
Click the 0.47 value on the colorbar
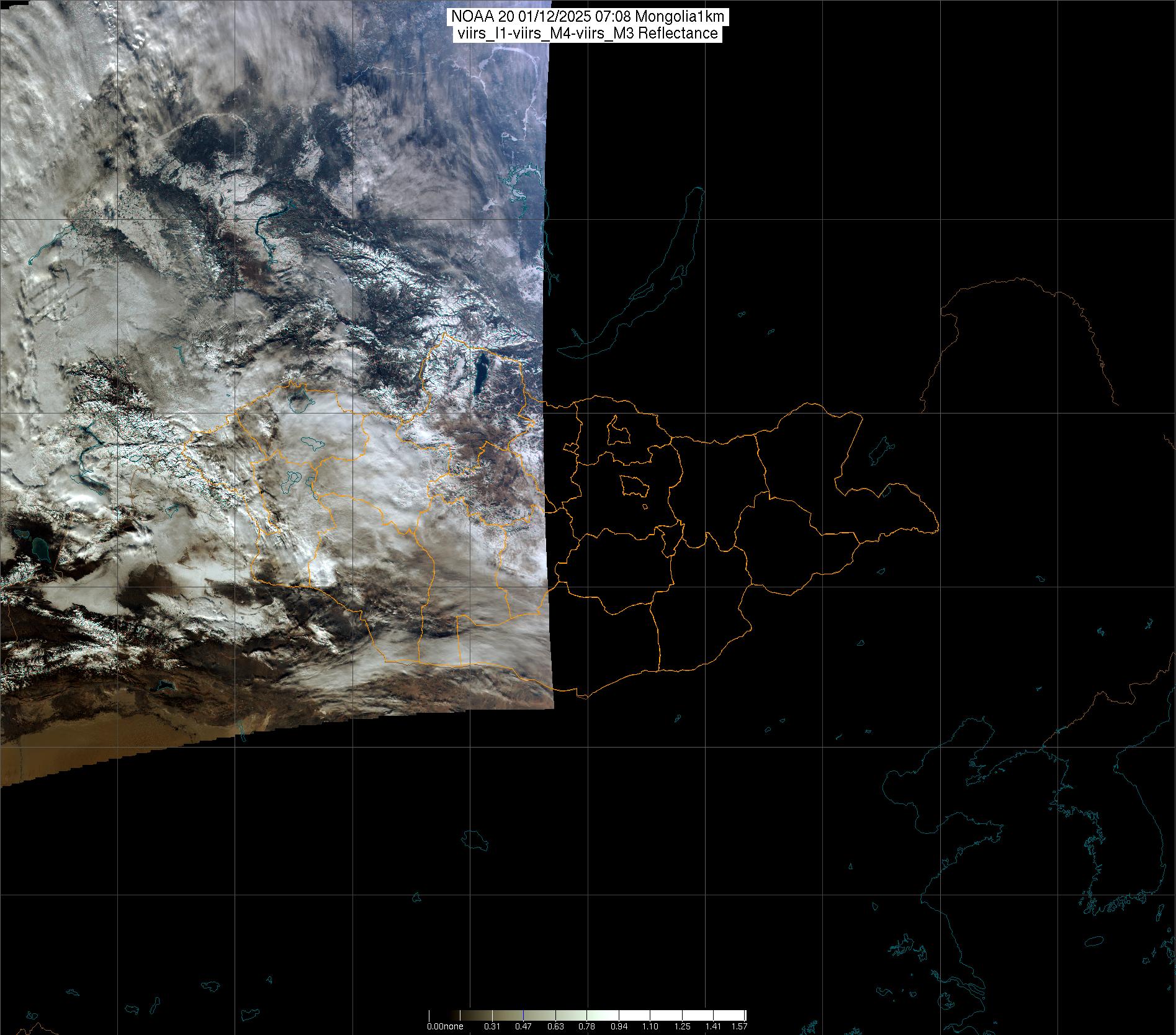523,1026
